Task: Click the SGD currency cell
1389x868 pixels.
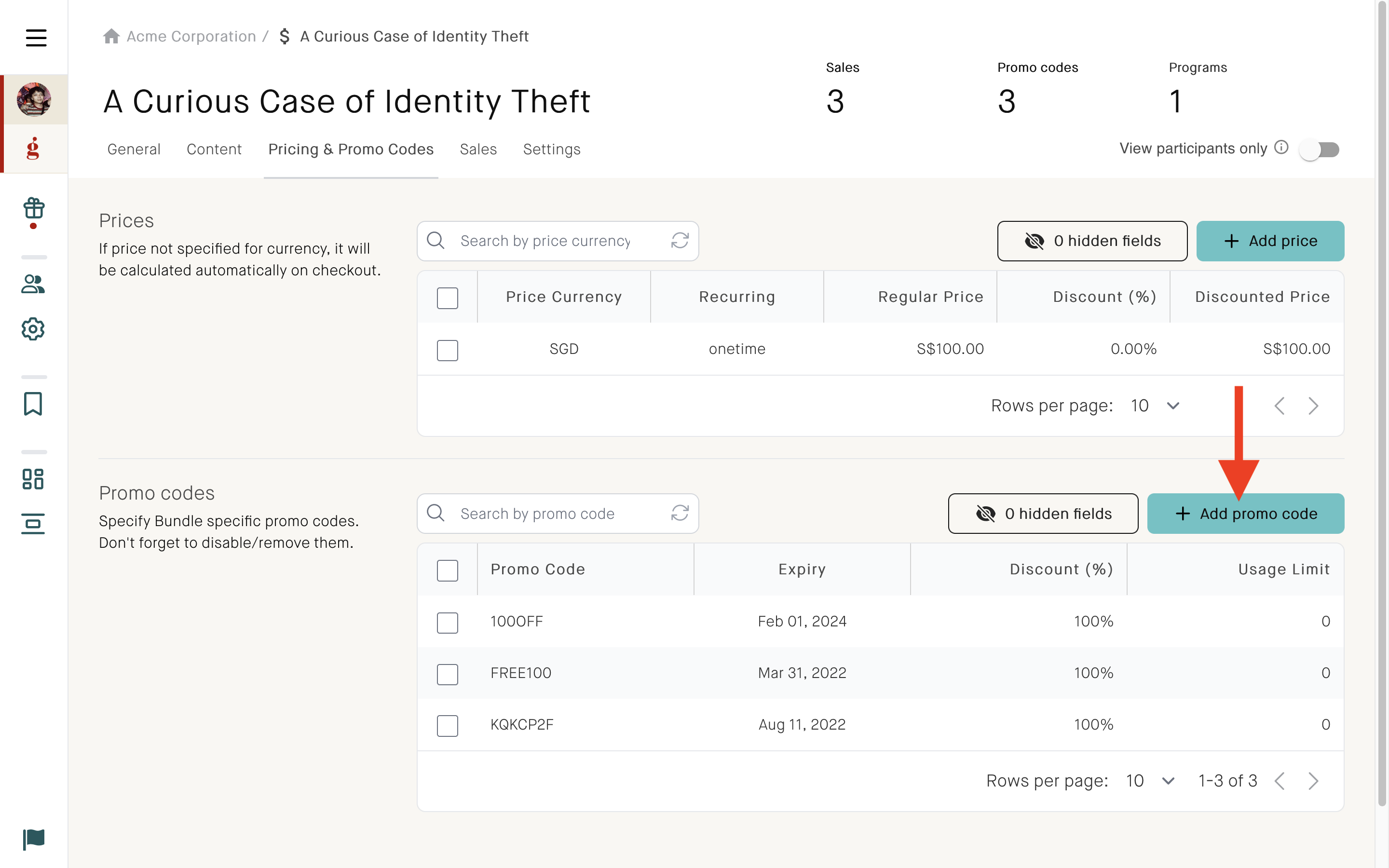Action: coord(564,349)
